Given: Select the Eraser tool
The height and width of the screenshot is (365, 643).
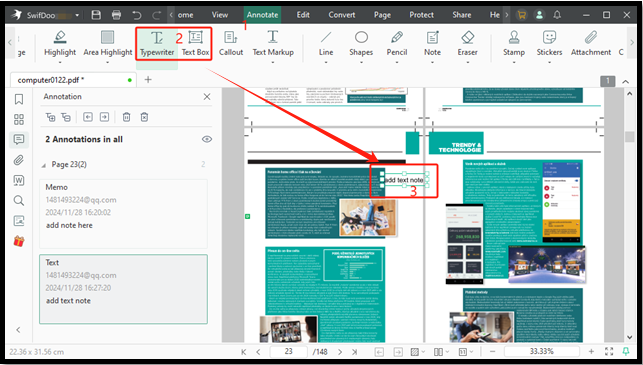Looking at the screenshot, I should [x=467, y=43].
